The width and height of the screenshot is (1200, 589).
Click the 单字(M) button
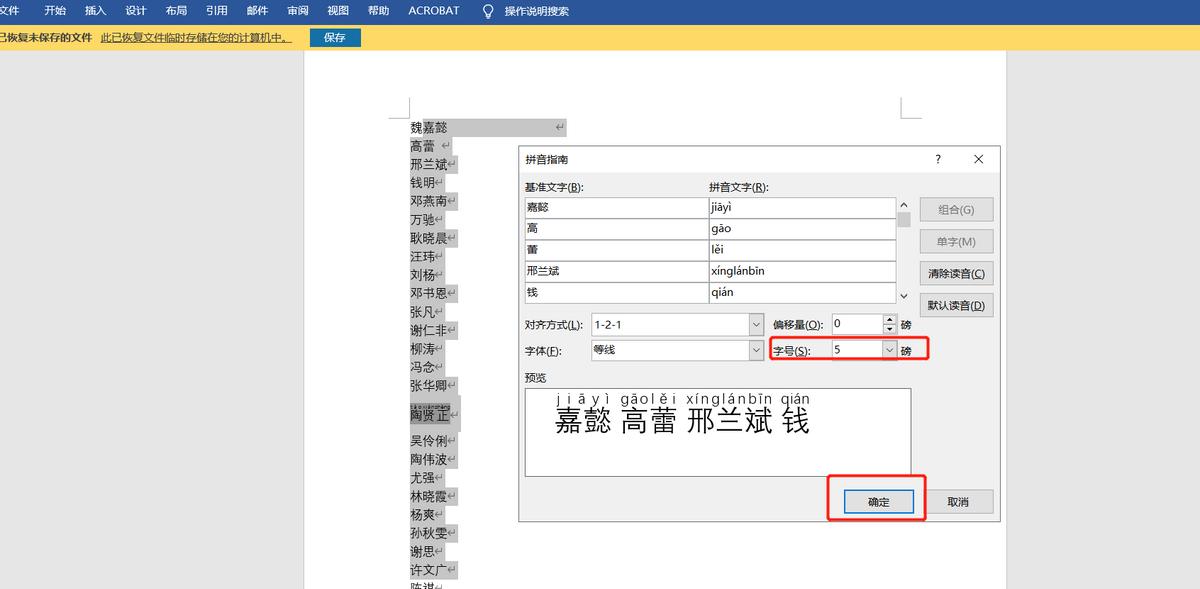click(955, 241)
